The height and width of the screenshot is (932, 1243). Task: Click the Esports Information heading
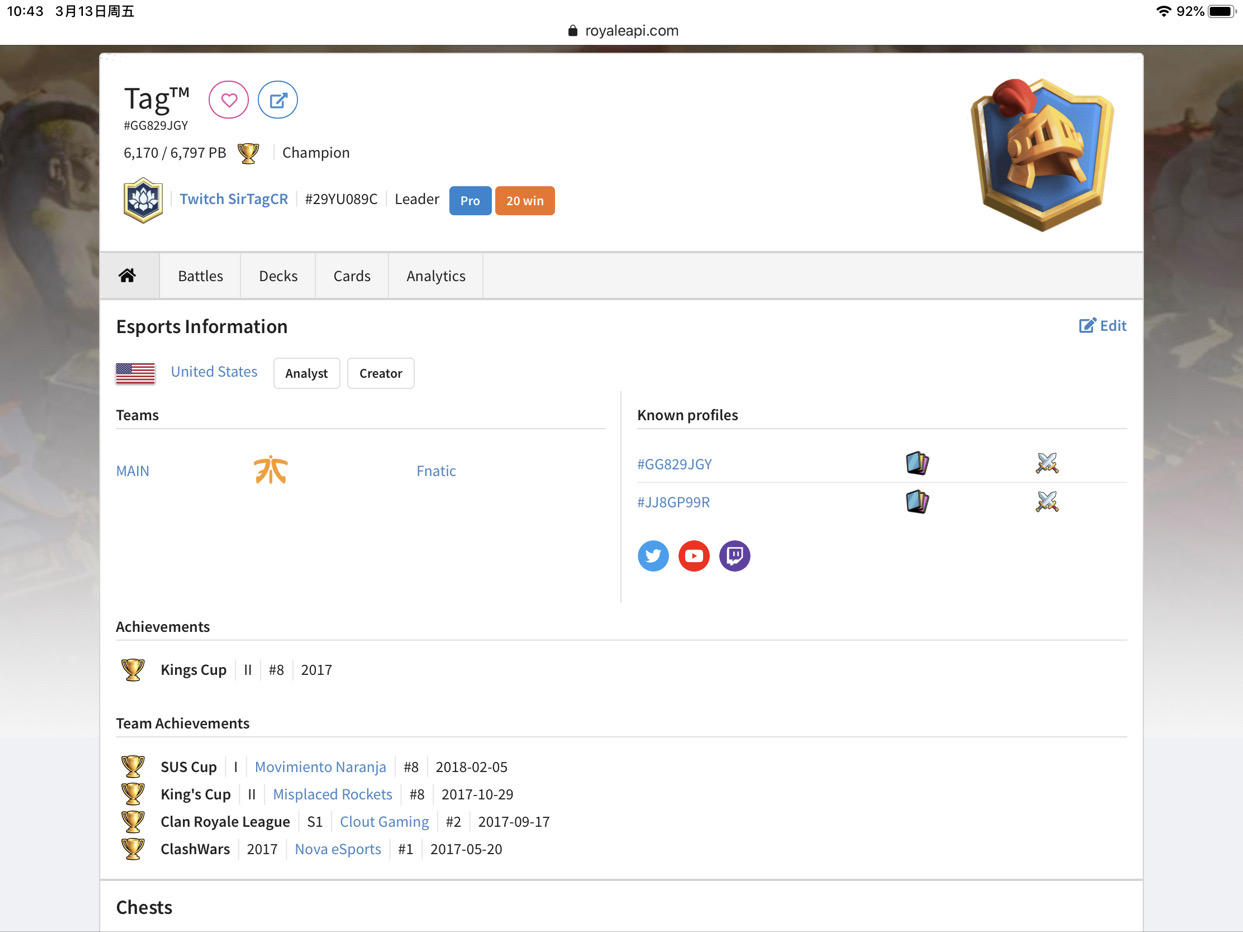pyautogui.click(x=202, y=327)
